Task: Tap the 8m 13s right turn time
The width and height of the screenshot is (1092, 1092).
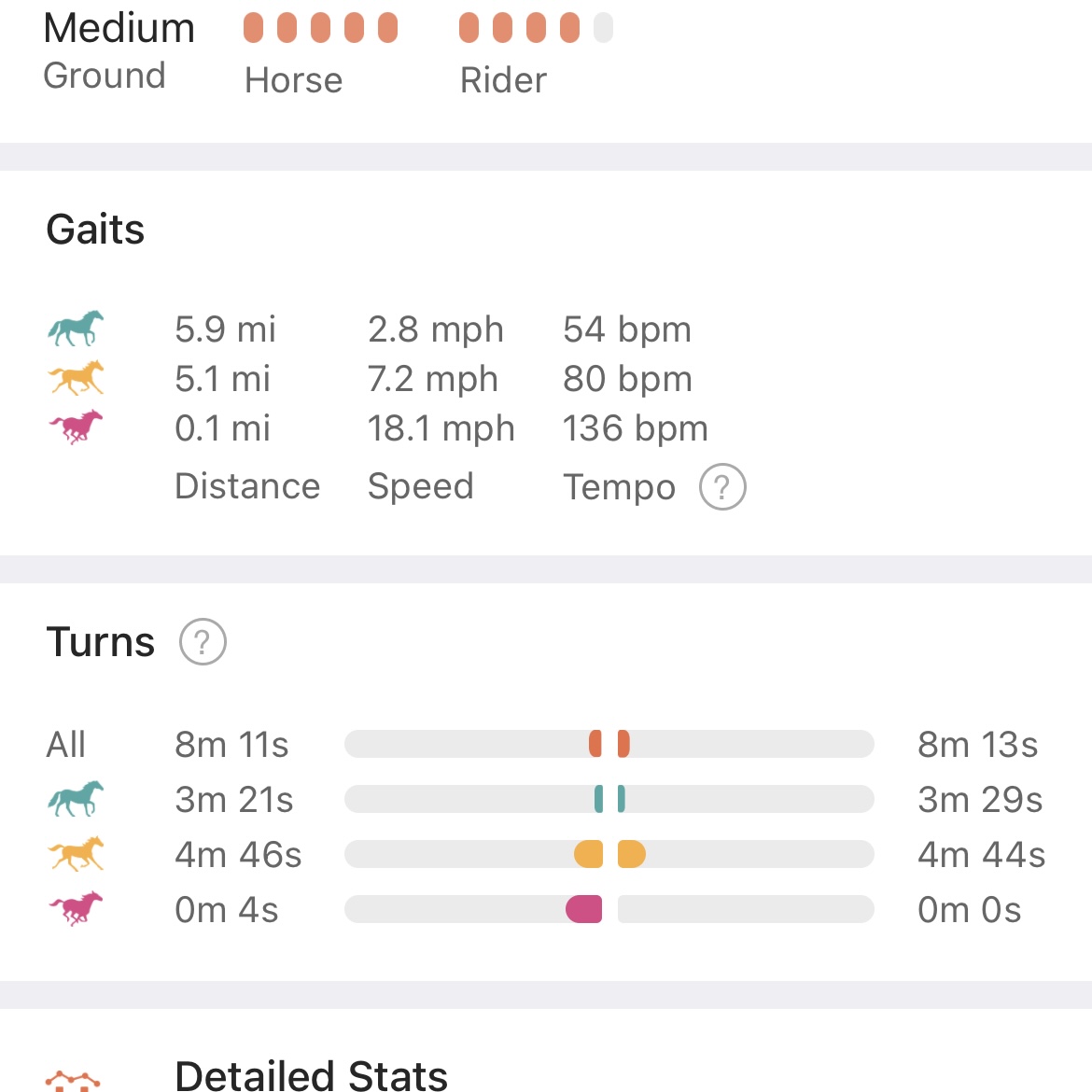Action: click(x=977, y=745)
